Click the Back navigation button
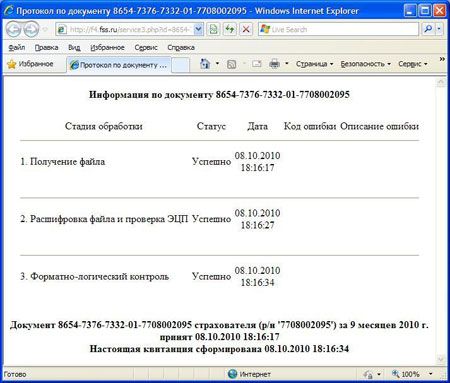Screen dimensions: 450x383 pyautogui.click(x=13, y=29)
